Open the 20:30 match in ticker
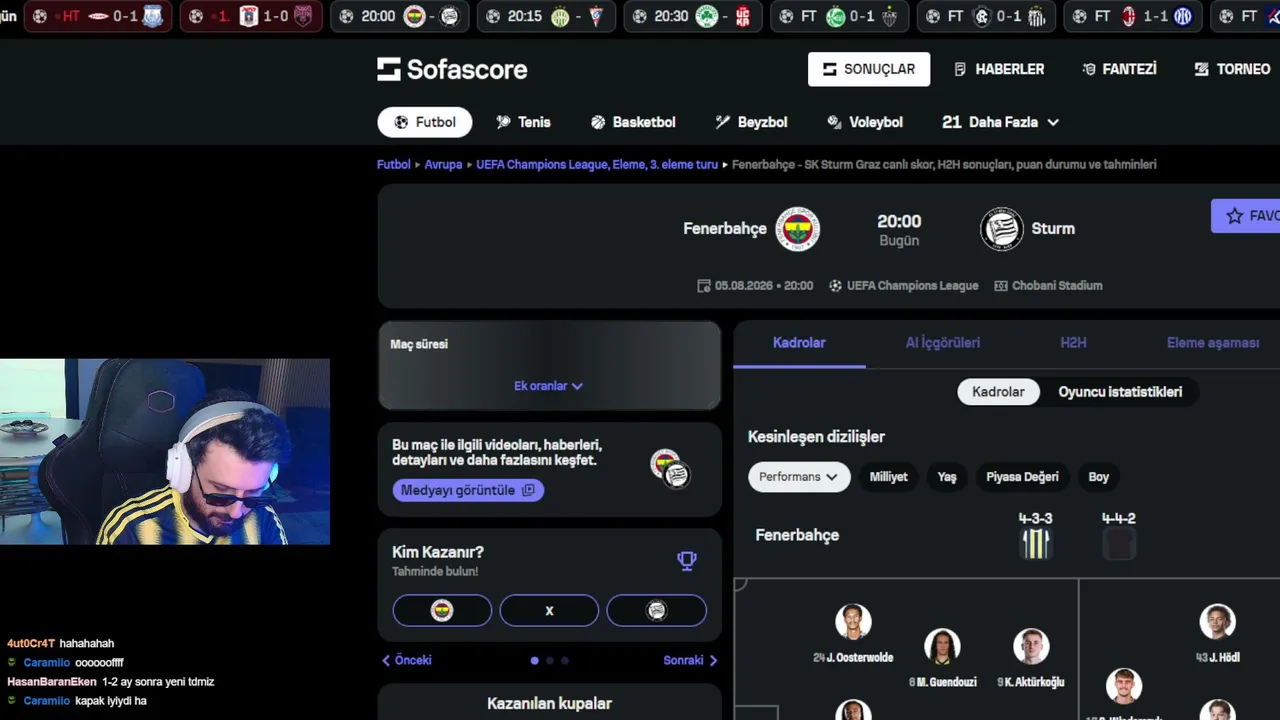Viewport: 1280px width, 720px height. (691, 16)
